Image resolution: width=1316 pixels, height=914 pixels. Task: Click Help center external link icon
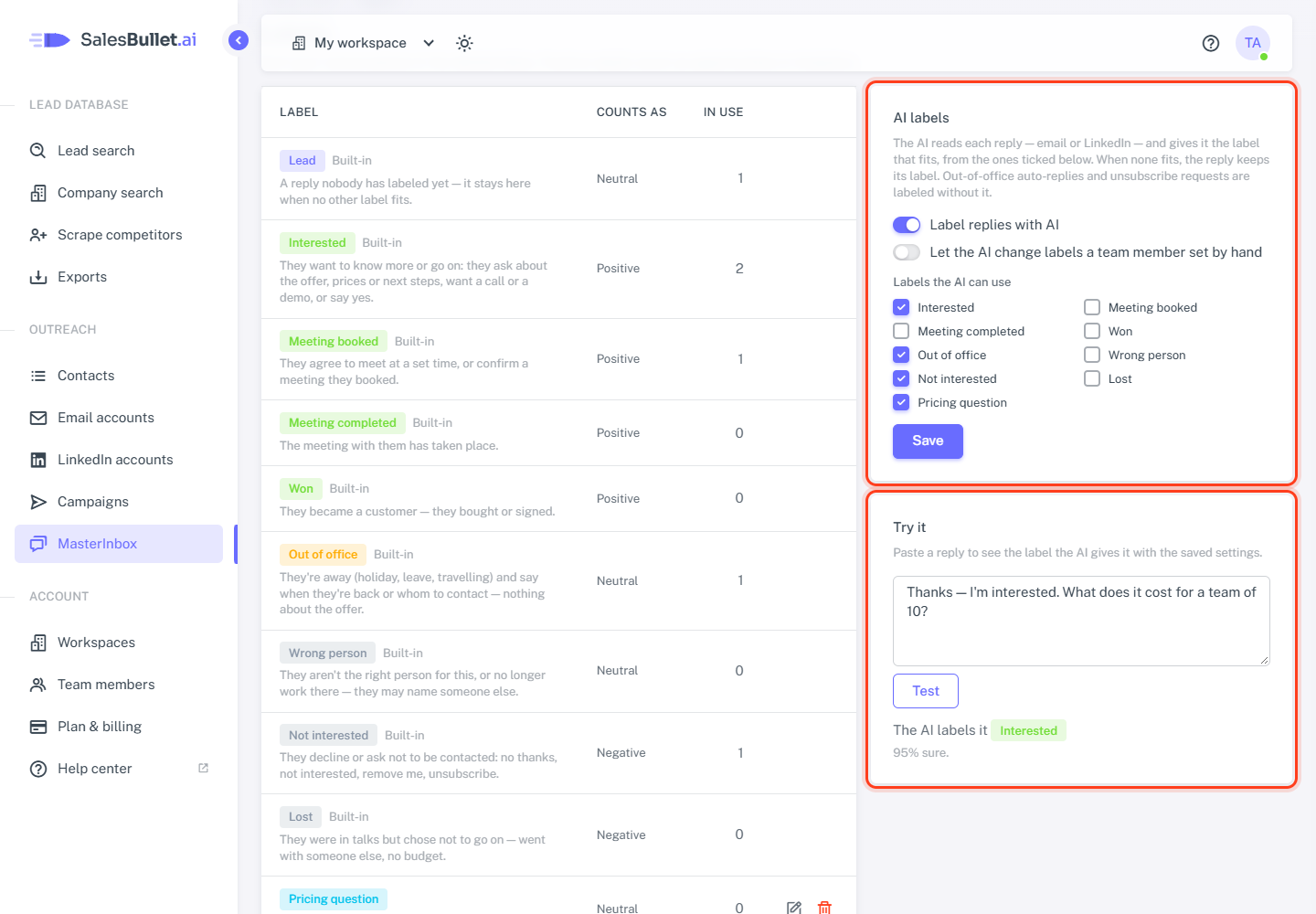point(204,768)
